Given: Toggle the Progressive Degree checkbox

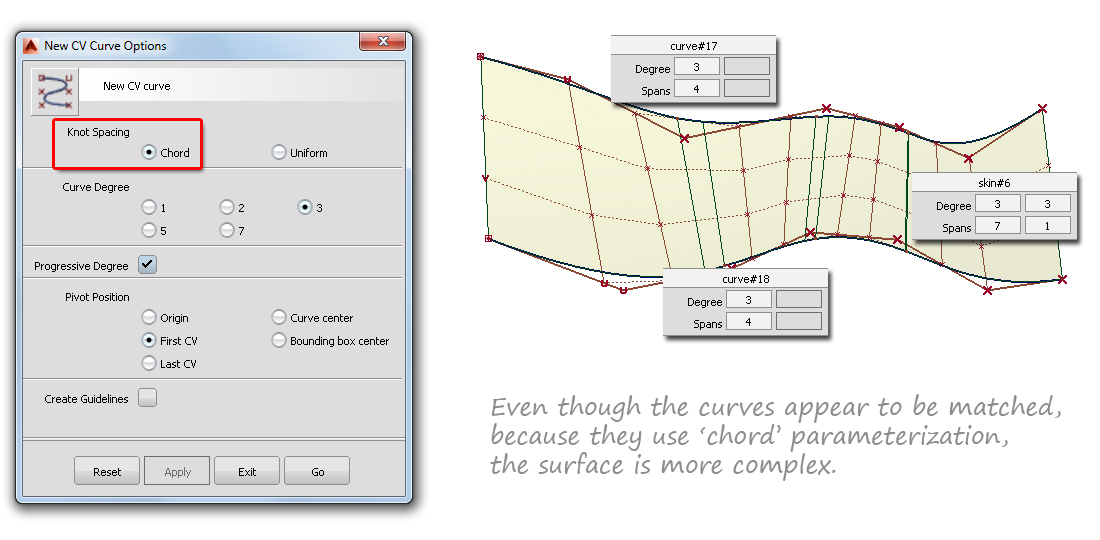Looking at the screenshot, I should pyautogui.click(x=147, y=264).
